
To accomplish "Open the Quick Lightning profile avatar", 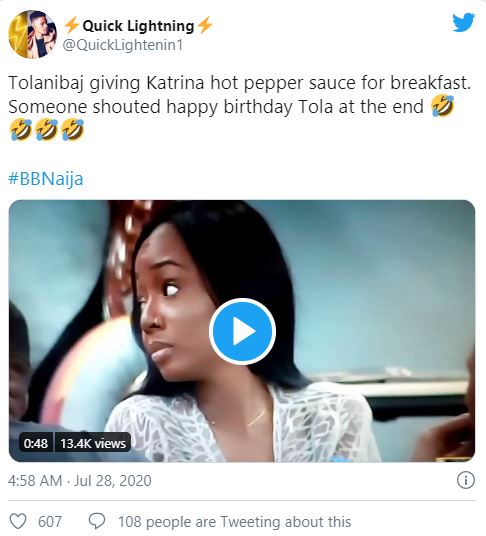I will tap(32, 34).
